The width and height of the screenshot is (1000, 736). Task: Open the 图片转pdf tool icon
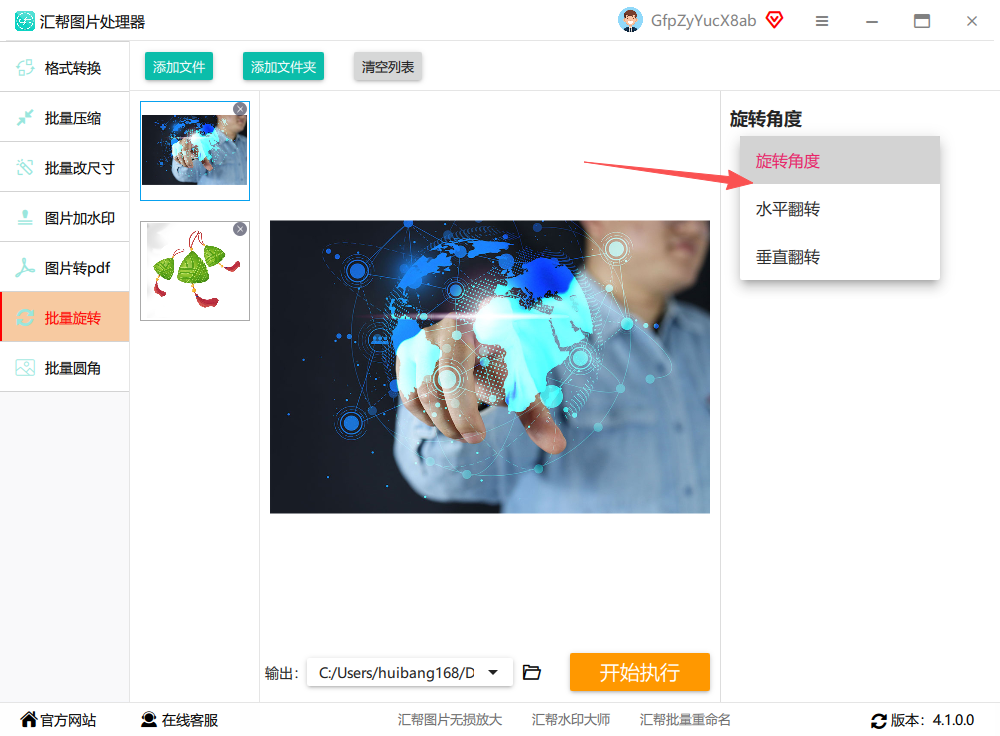pos(25,268)
